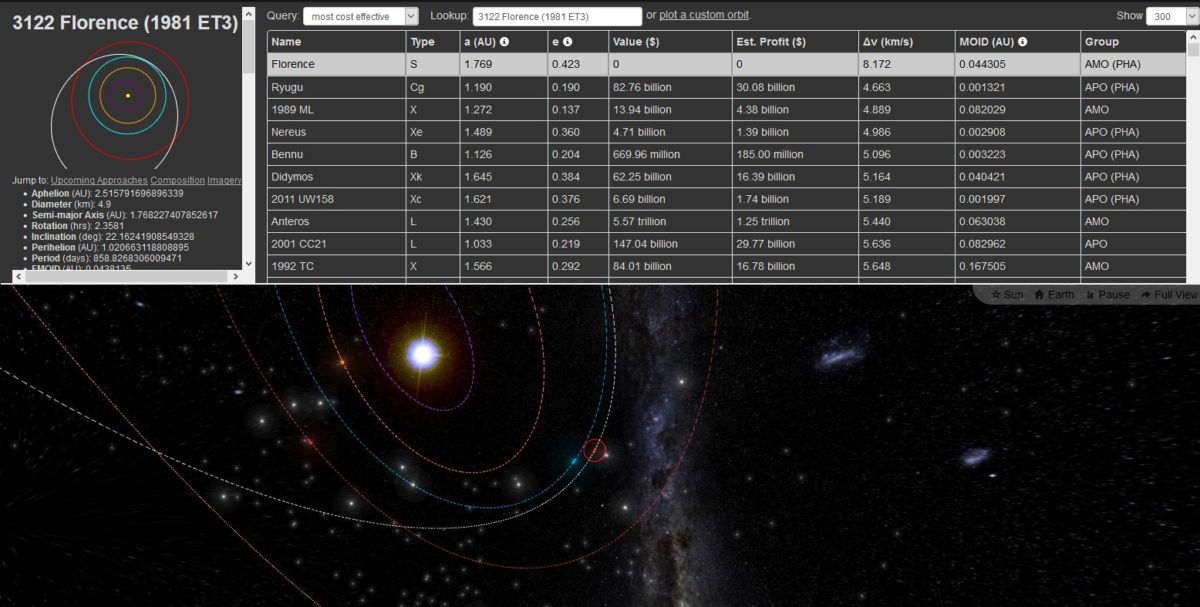The width and height of the screenshot is (1200, 607).
Task: Click the info panel's horizontal scrollbar right arrow
Action: tap(236, 276)
